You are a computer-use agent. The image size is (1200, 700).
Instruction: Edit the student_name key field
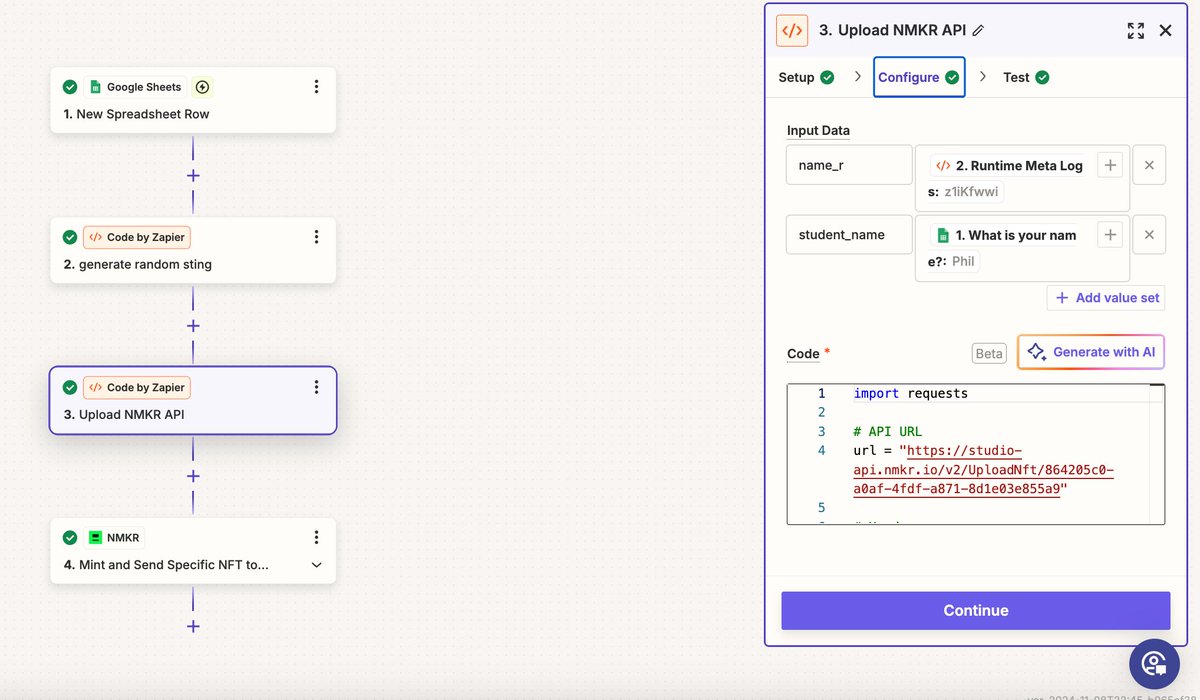(849, 235)
